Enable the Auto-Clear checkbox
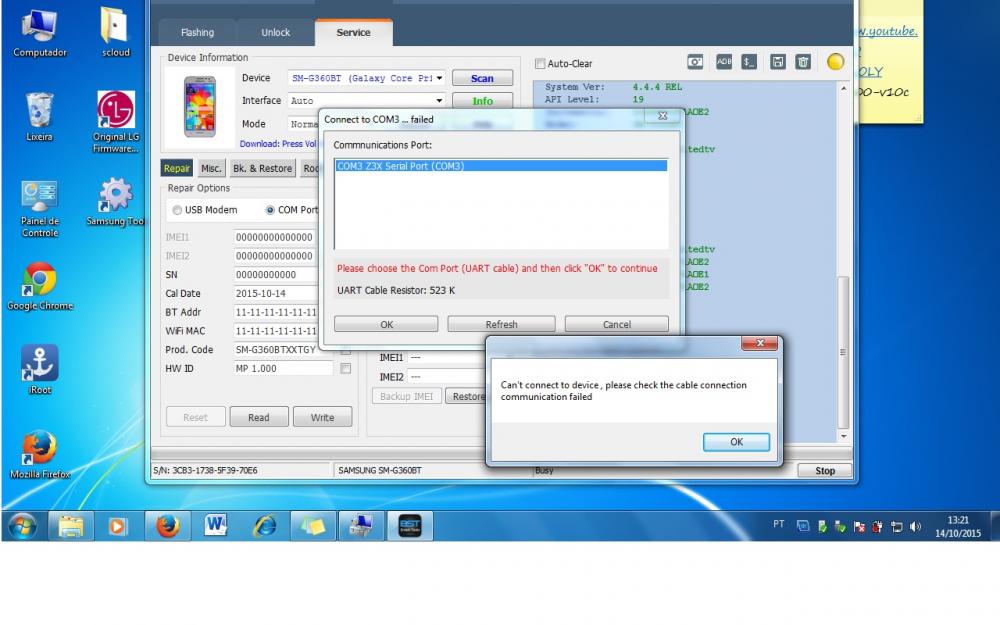1000x625 pixels. (540, 64)
